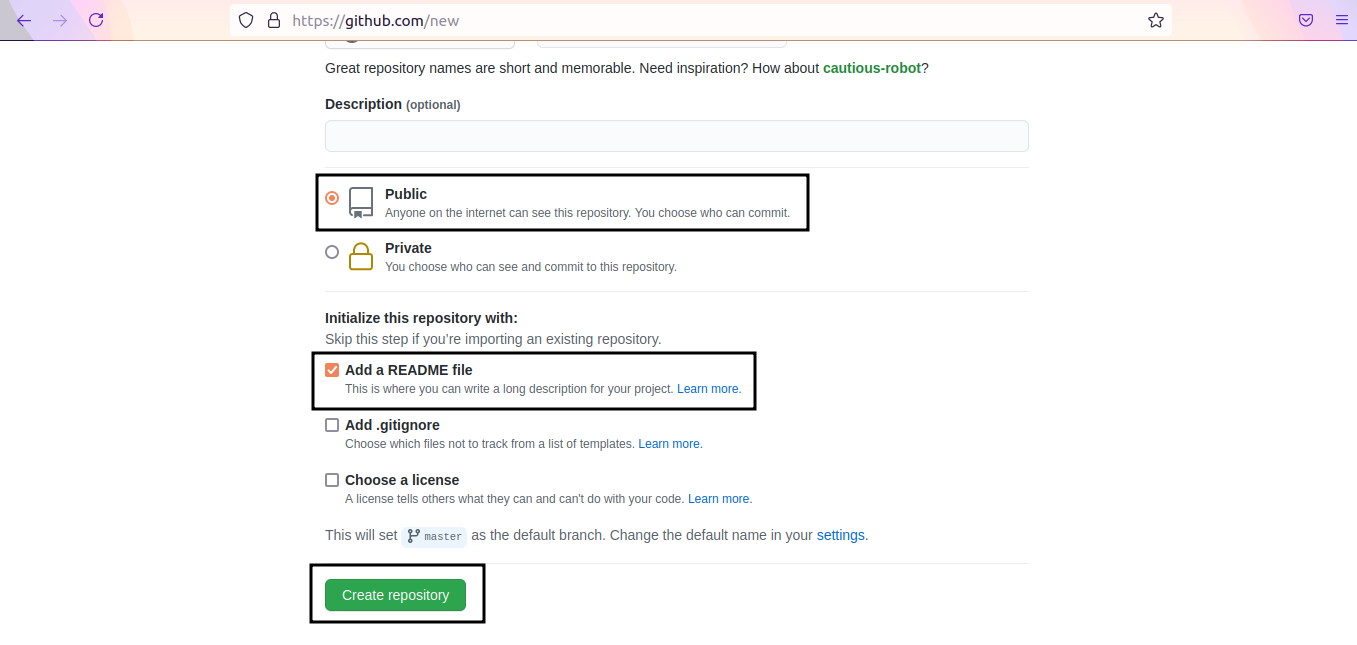Open the settings link for default branch

coord(841,535)
